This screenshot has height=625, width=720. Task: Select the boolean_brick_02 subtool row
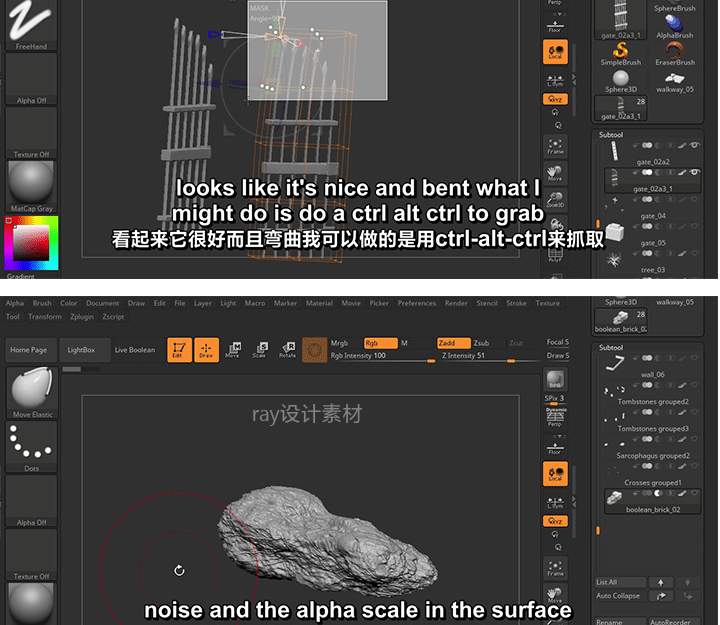(652, 501)
